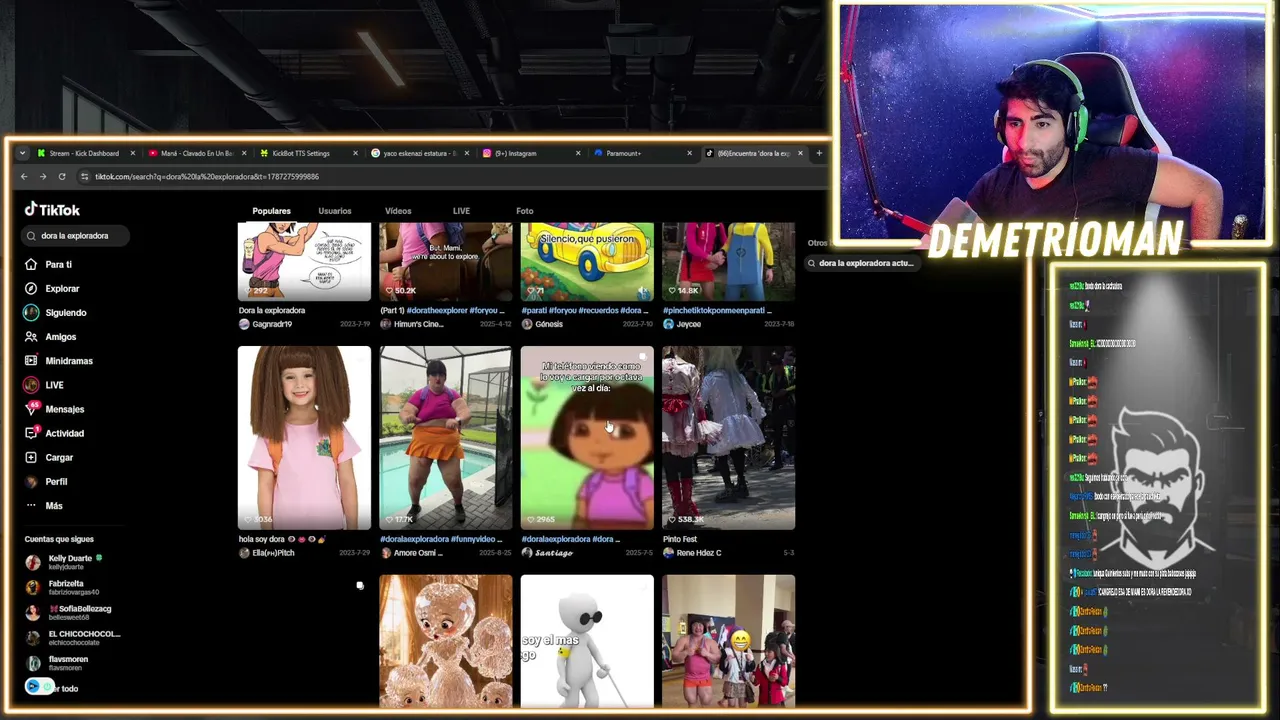Screen dimensions: 1280x720
Task: Switch to Stream - Kick Dashboard browser tab
Action: tap(85, 153)
